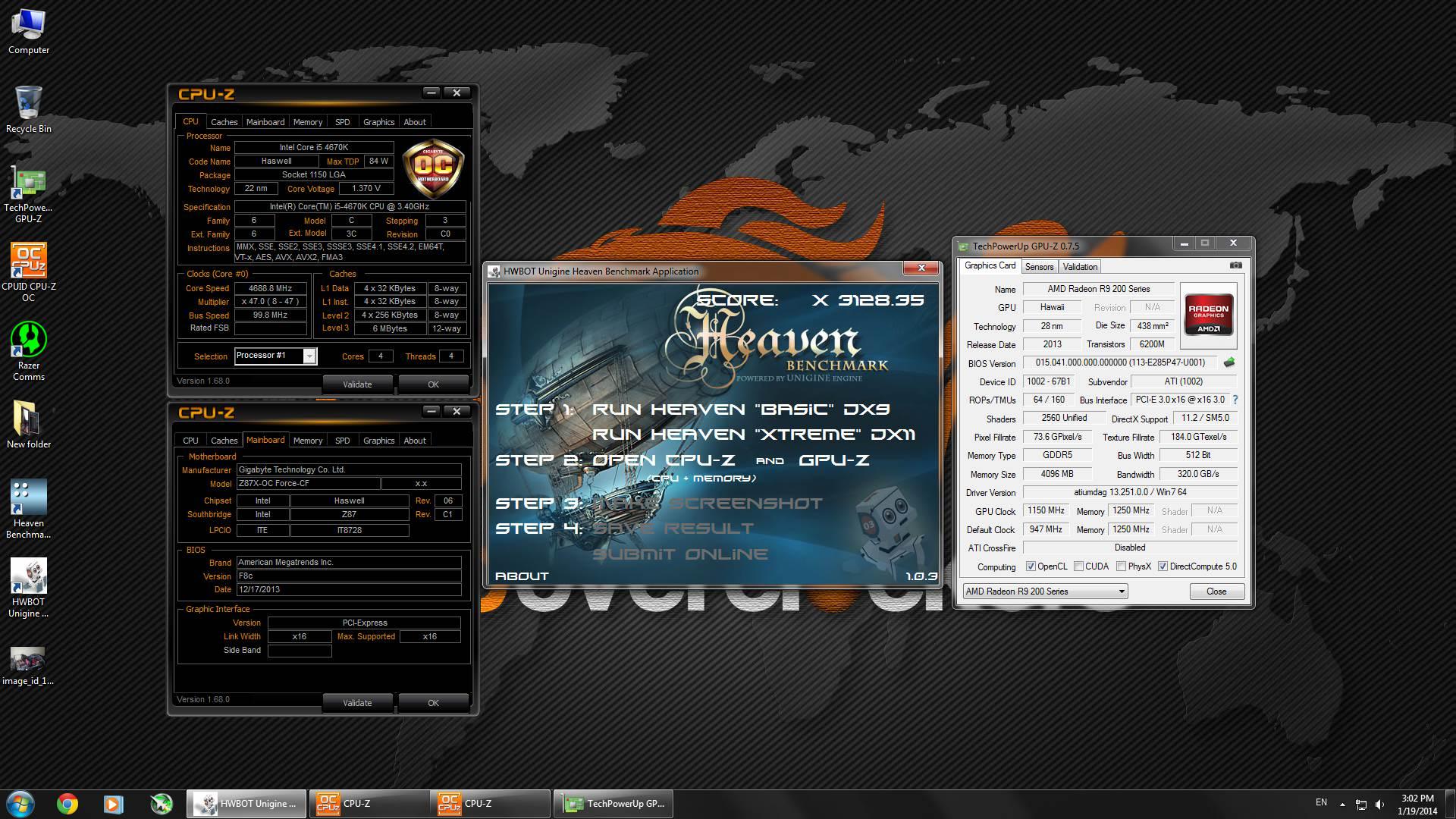Toggle the CUDA checkbox
1456x819 pixels.
[x=1078, y=566]
